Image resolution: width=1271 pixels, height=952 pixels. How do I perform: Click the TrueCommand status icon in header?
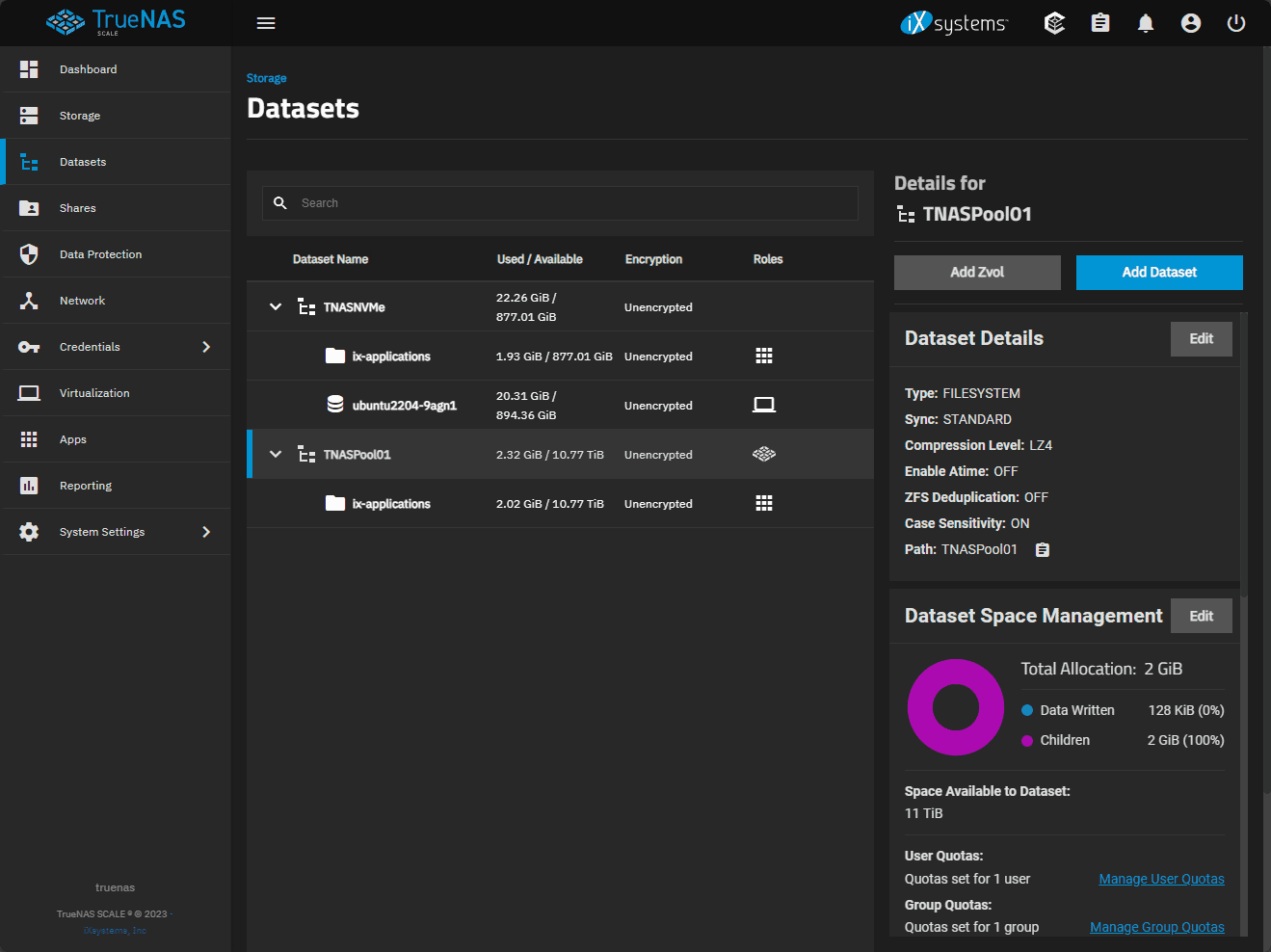coord(1054,23)
